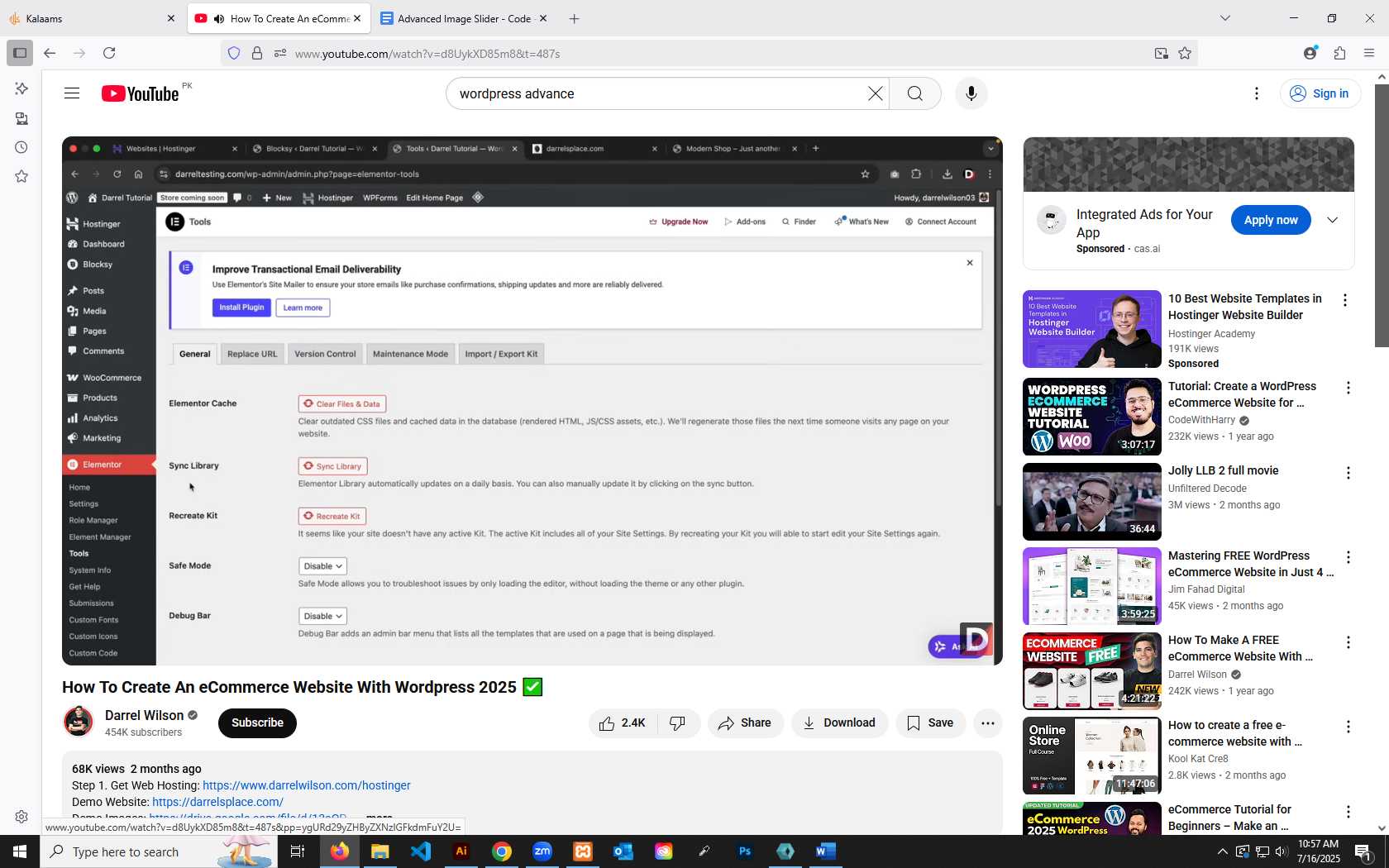Expand the sponsored ad chevron
This screenshot has width=1389, height=868.
click(x=1332, y=220)
